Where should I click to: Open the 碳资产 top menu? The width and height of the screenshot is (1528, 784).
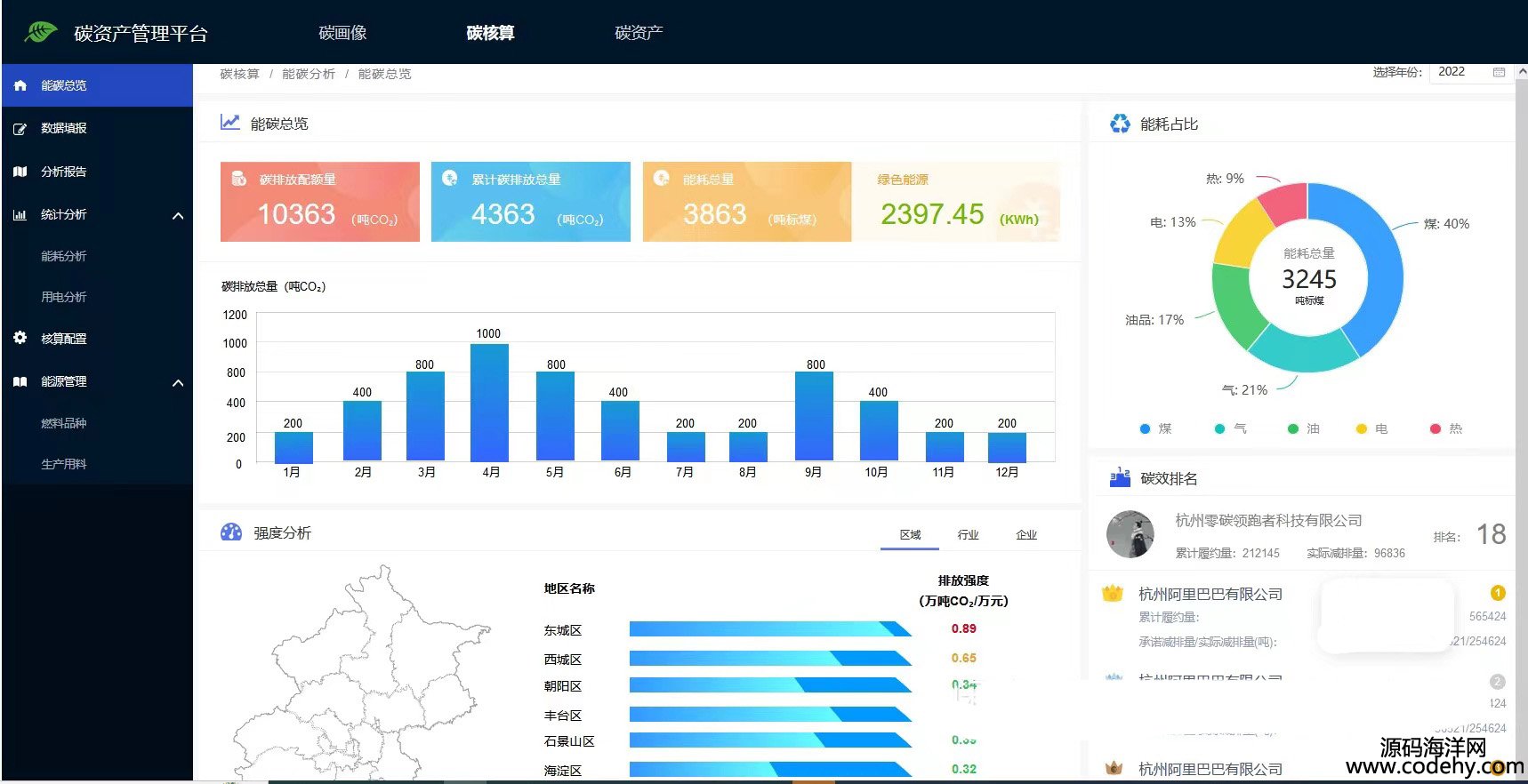tap(639, 33)
